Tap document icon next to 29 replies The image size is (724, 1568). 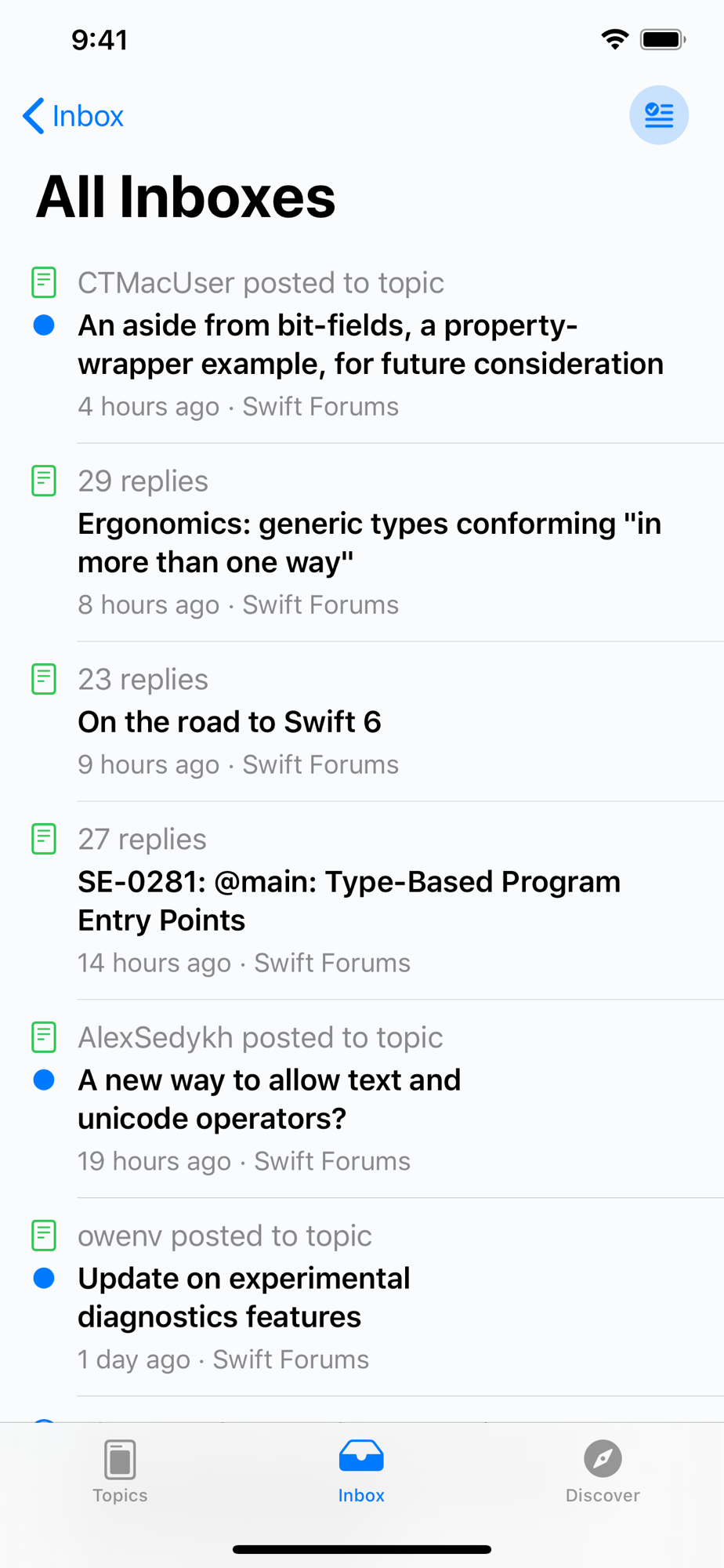pos(44,481)
